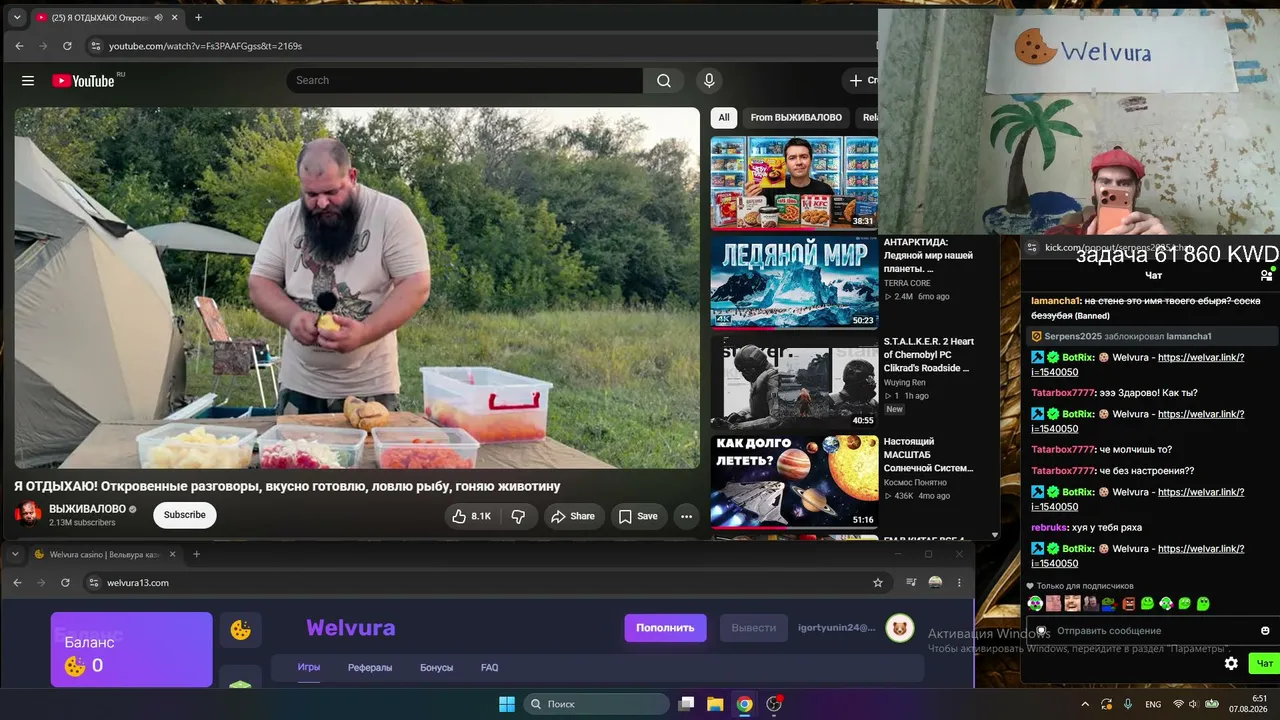
Task: Click the Вывести withdraw button
Action: point(754,628)
